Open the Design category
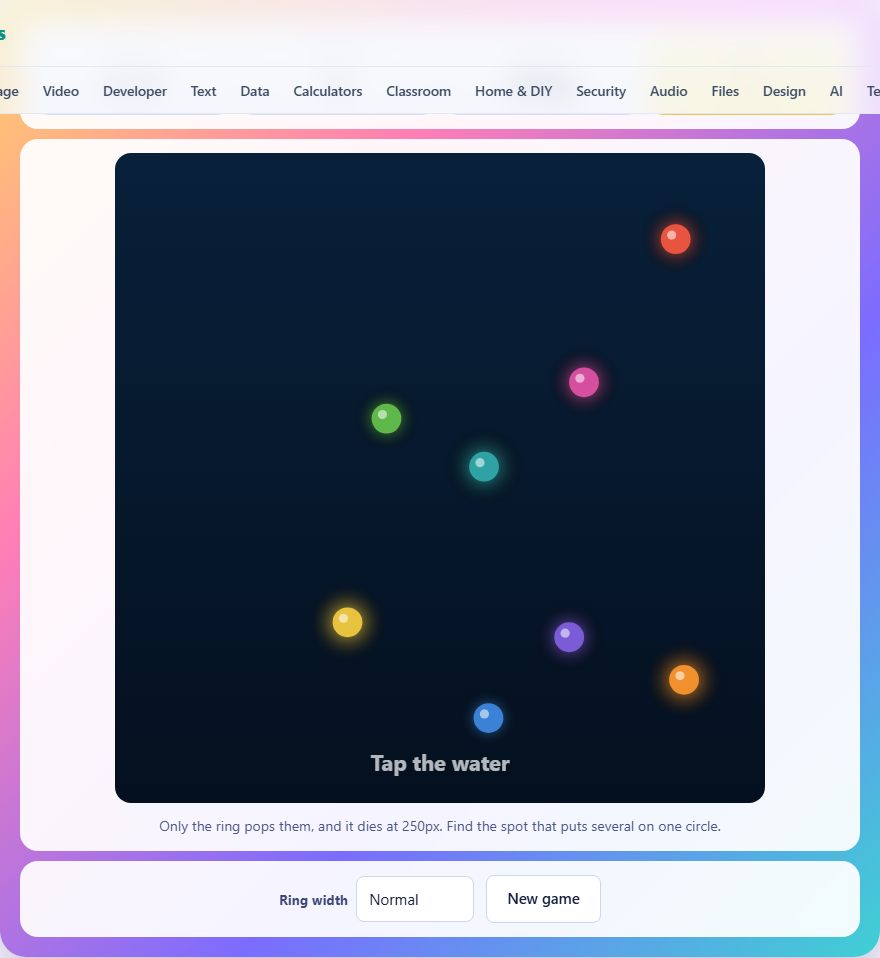The height and width of the screenshot is (958, 880). [x=784, y=91]
